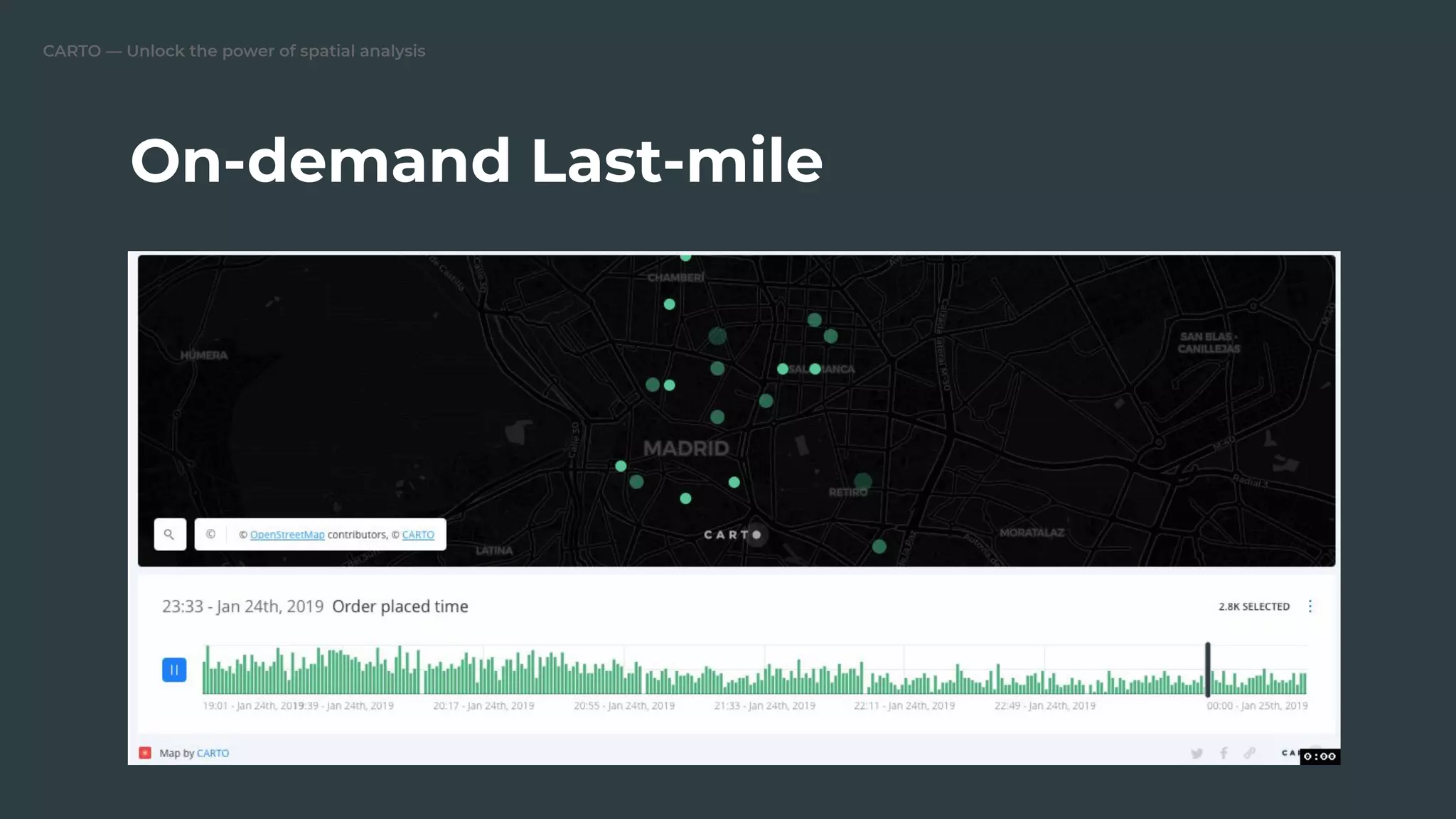Open the OpenStreetMap attribution link

(287, 535)
